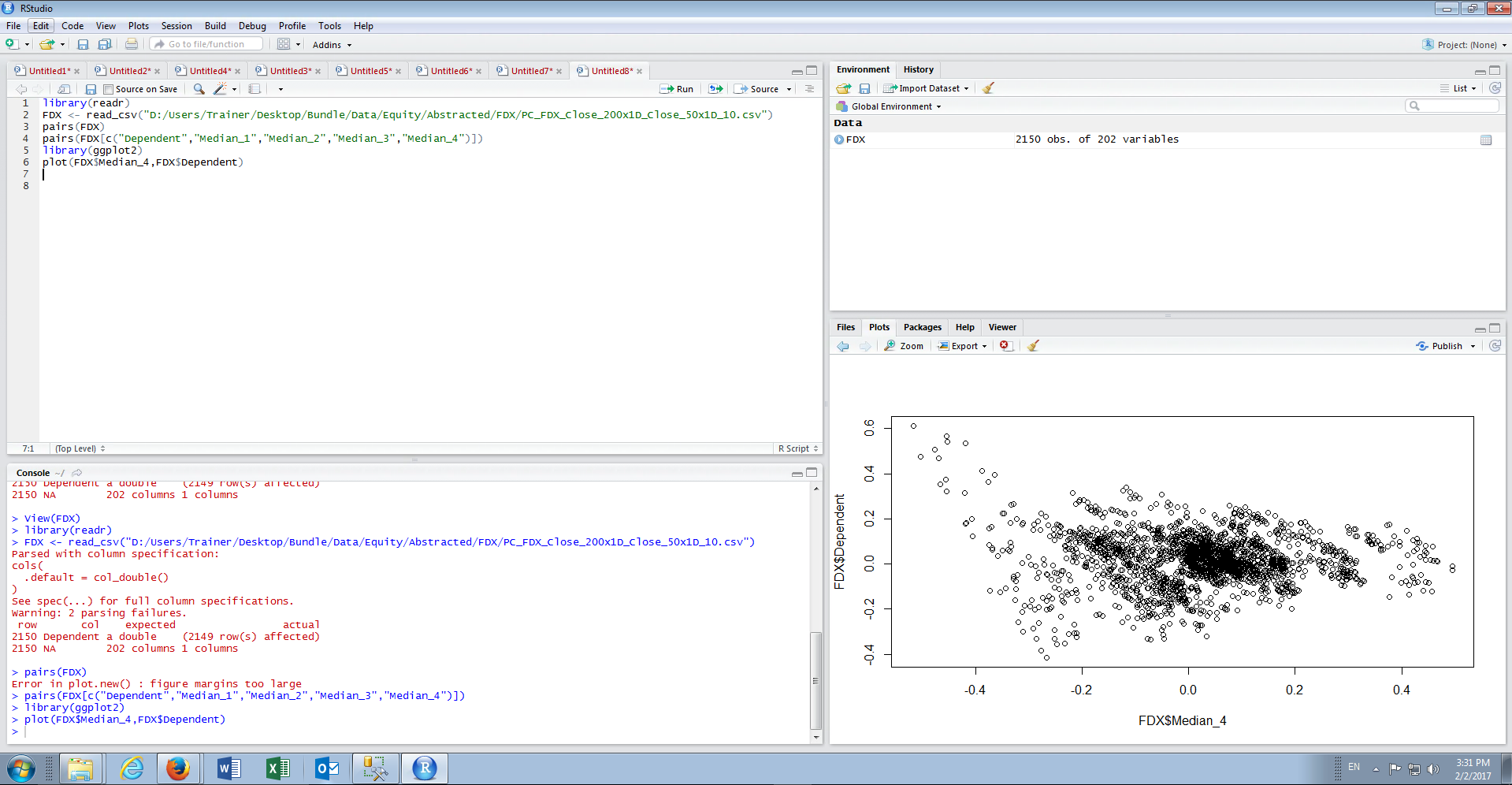The height and width of the screenshot is (785, 1512).
Task: Switch to Packages tab
Action: click(922, 327)
